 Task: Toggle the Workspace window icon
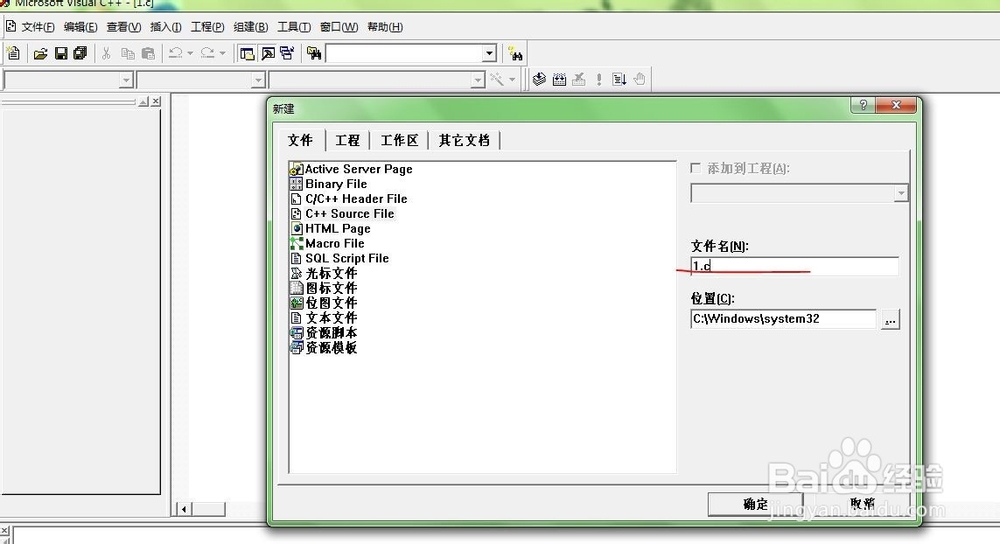coord(247,54)
